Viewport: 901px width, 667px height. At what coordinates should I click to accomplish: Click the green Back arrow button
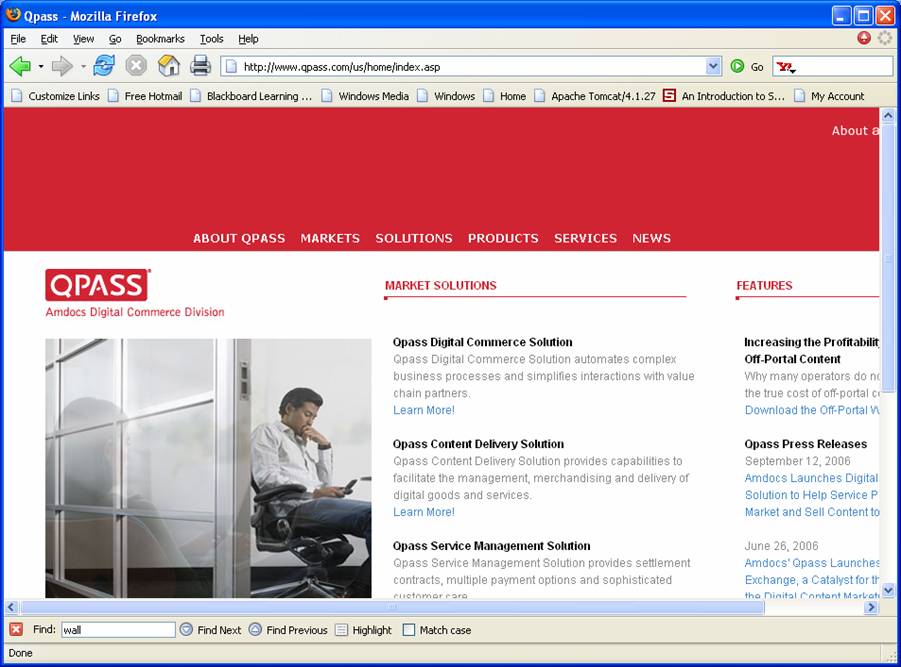[20, 67]
